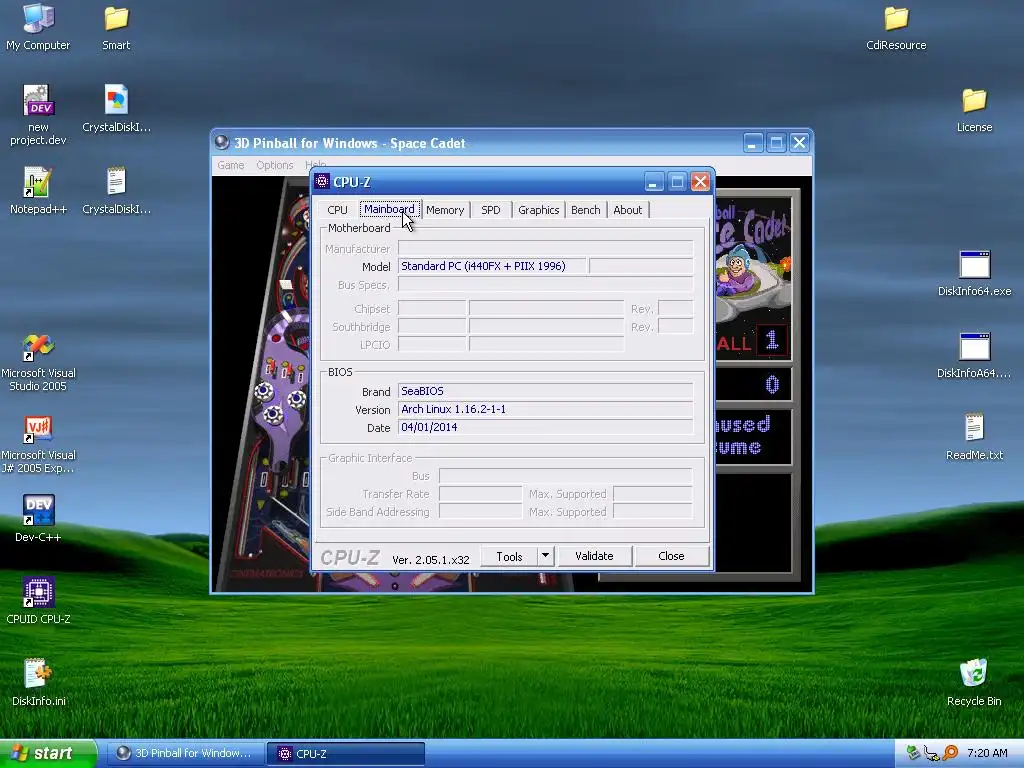Open the Windows start menu
This screenshot has height=768, width=1024.
48,754
